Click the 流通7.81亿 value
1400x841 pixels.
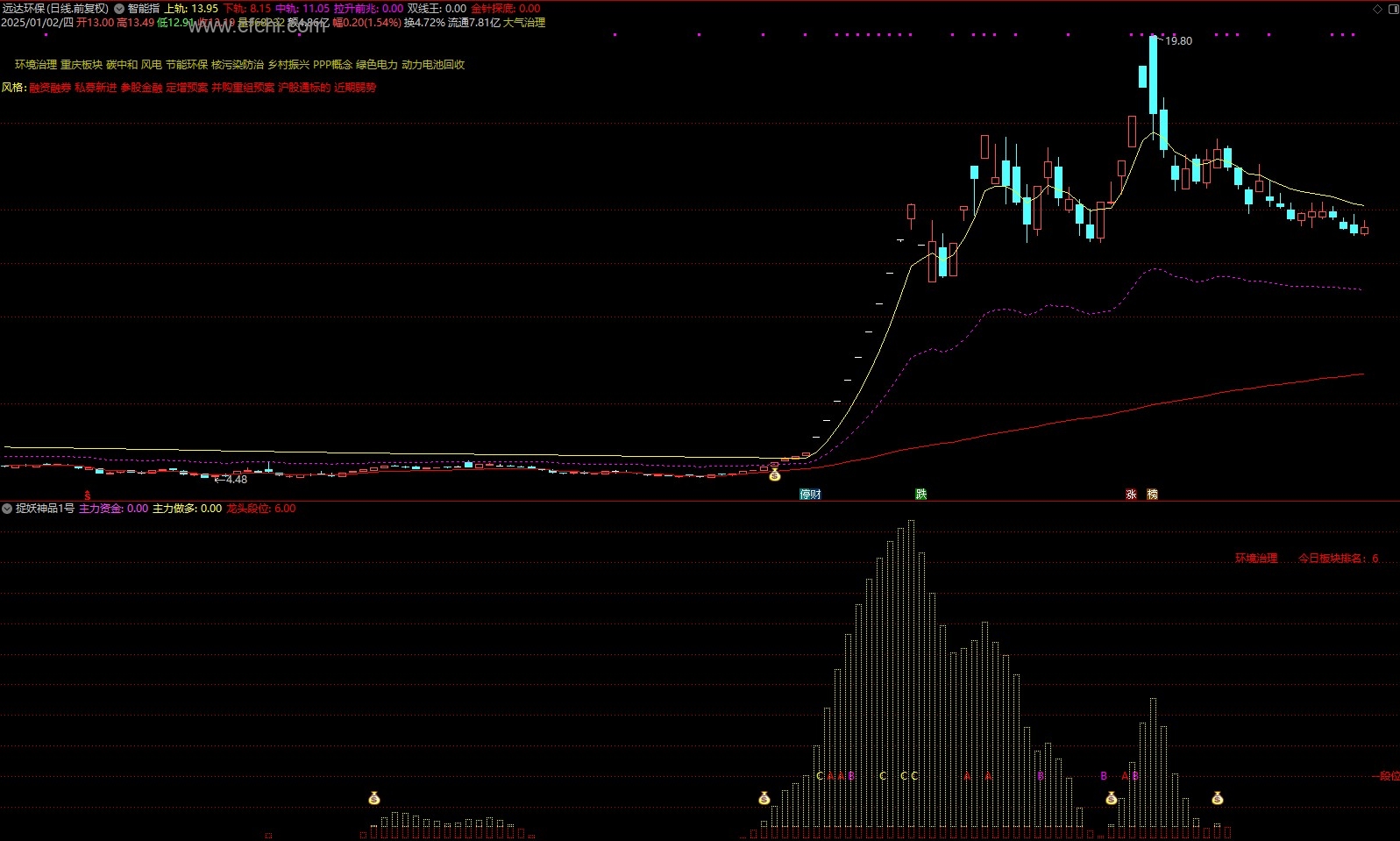click(474, 23)
